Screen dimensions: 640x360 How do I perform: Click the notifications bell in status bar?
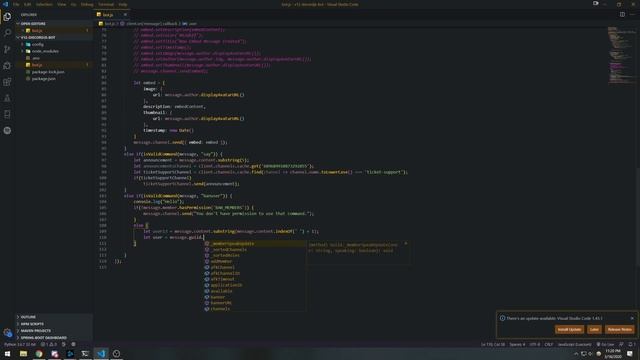(631, 344)
